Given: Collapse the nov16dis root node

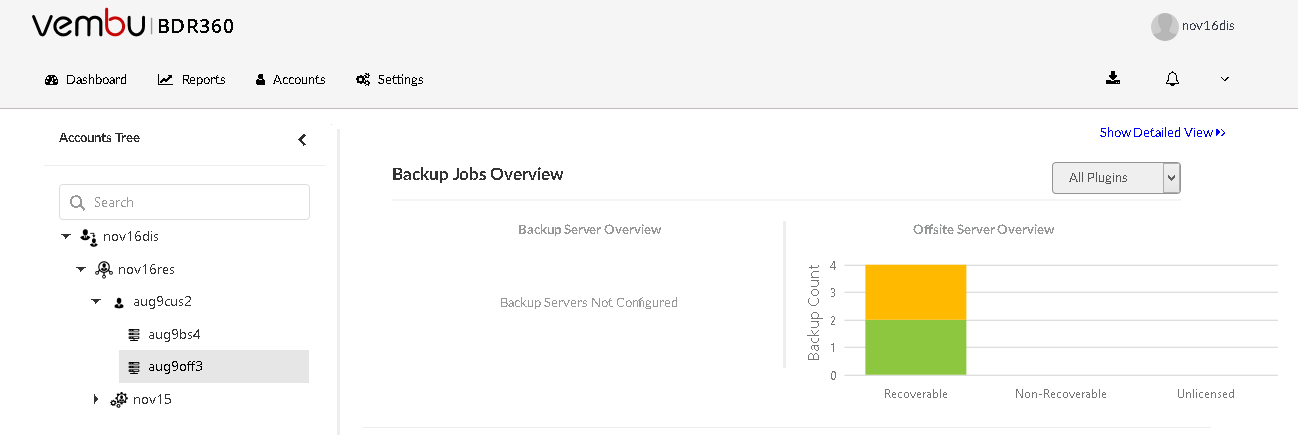Looking at the screenshot, I should coord(66,237).
